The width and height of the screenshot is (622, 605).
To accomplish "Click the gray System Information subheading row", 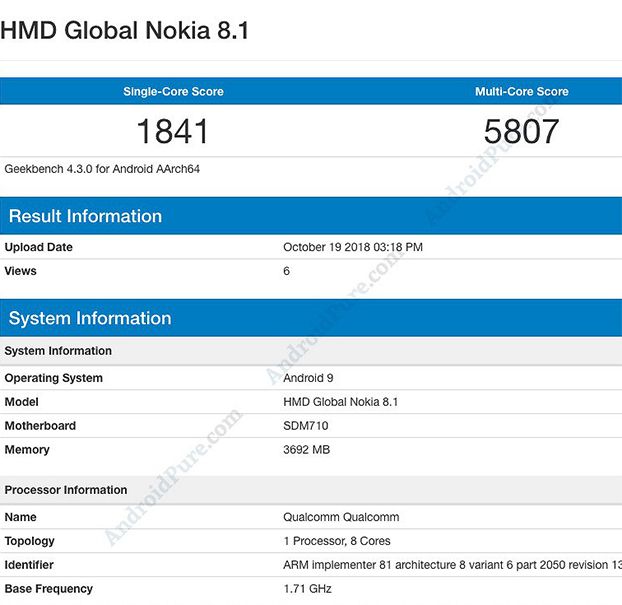I will pyautogui.click(x=311, y=351).
